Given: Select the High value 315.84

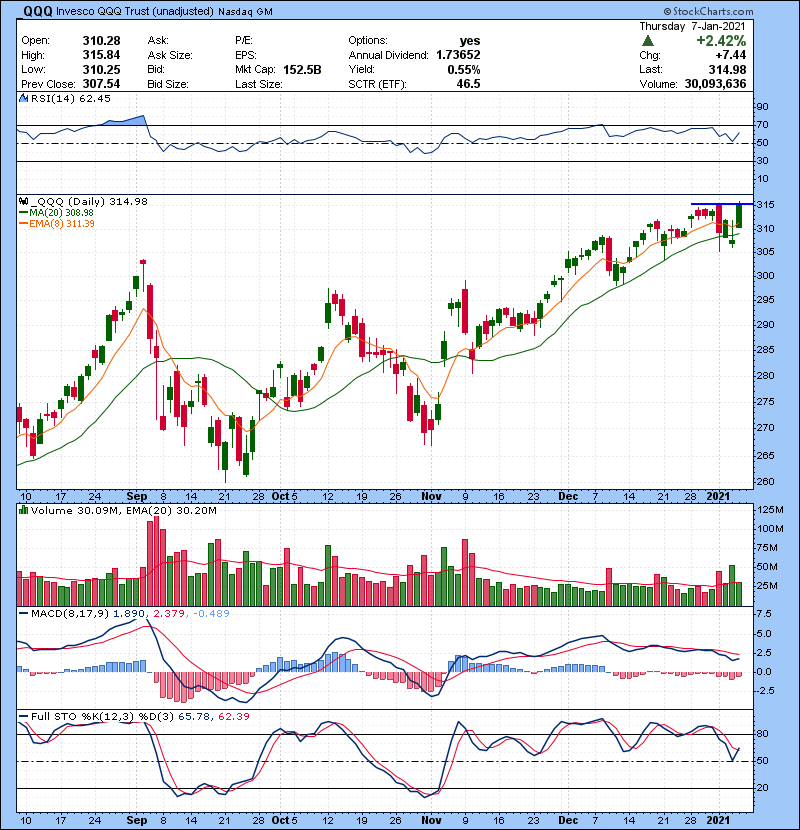Looking at the screenshot, I should click(x=101, y=55).
